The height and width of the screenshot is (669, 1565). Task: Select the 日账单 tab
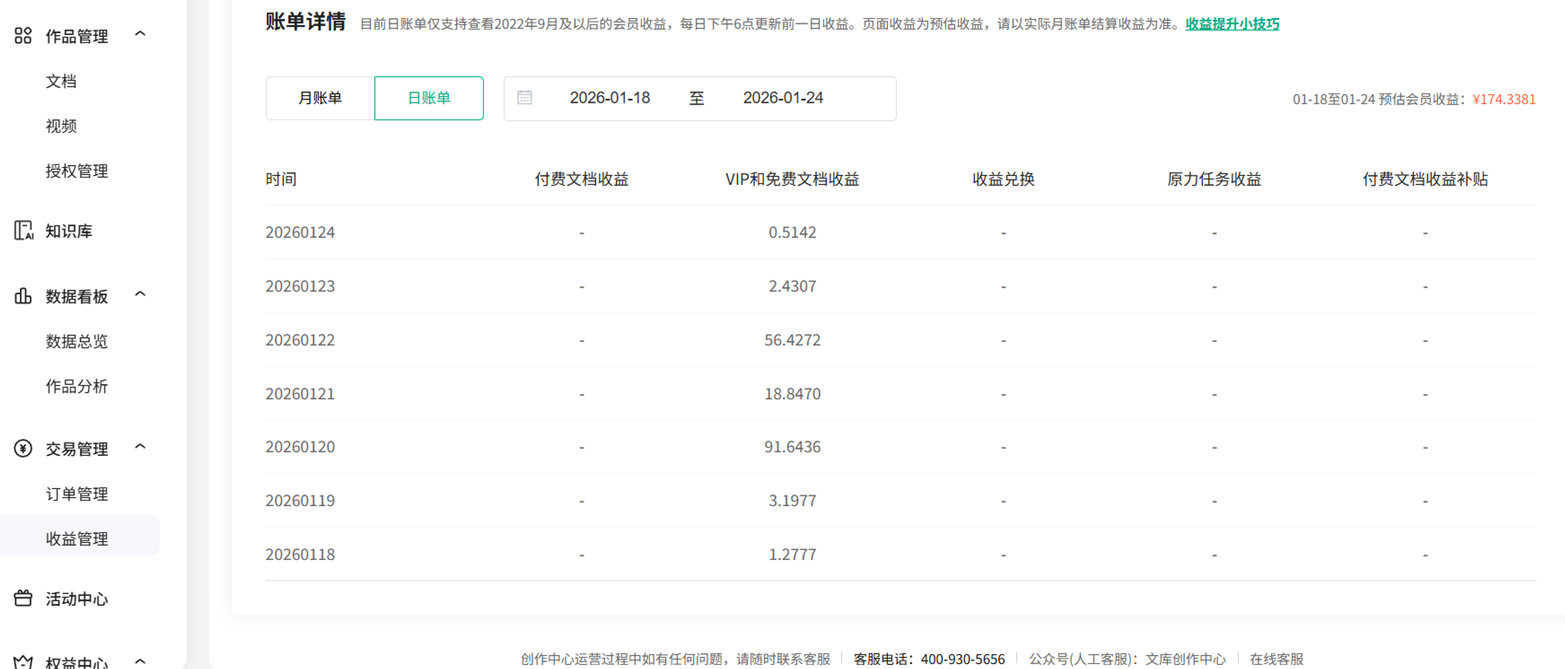coord(429,98)
